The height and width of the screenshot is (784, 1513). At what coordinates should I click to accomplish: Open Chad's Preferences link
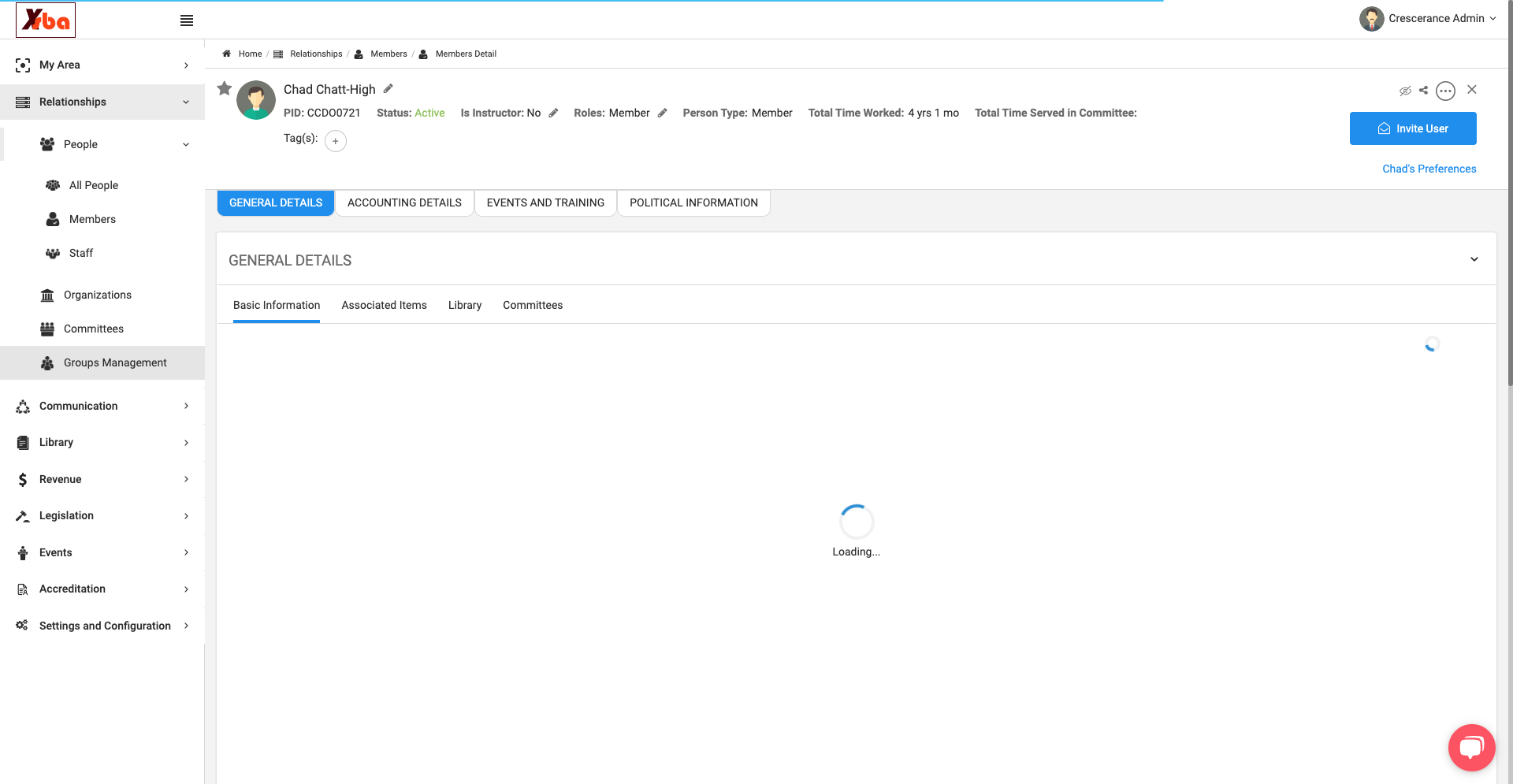click(x=1429, y=169)
